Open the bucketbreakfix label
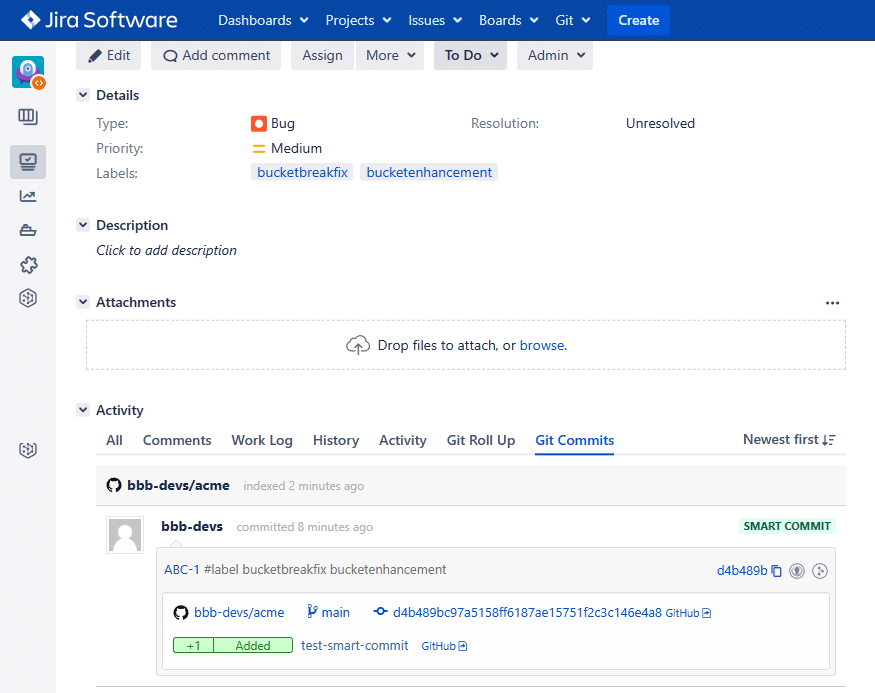The image size is (875, 693). coord(302,172)
